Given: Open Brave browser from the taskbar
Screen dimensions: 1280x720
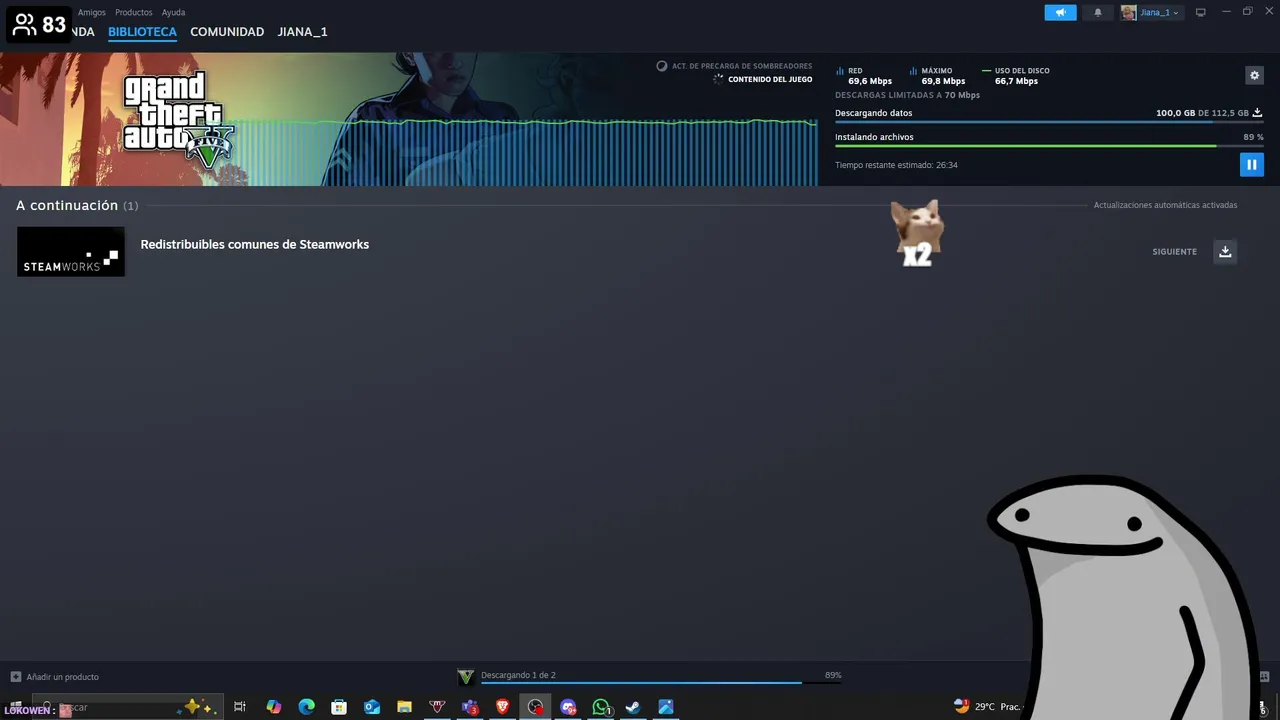Looking at the screenshot, I should click(502, 707).
